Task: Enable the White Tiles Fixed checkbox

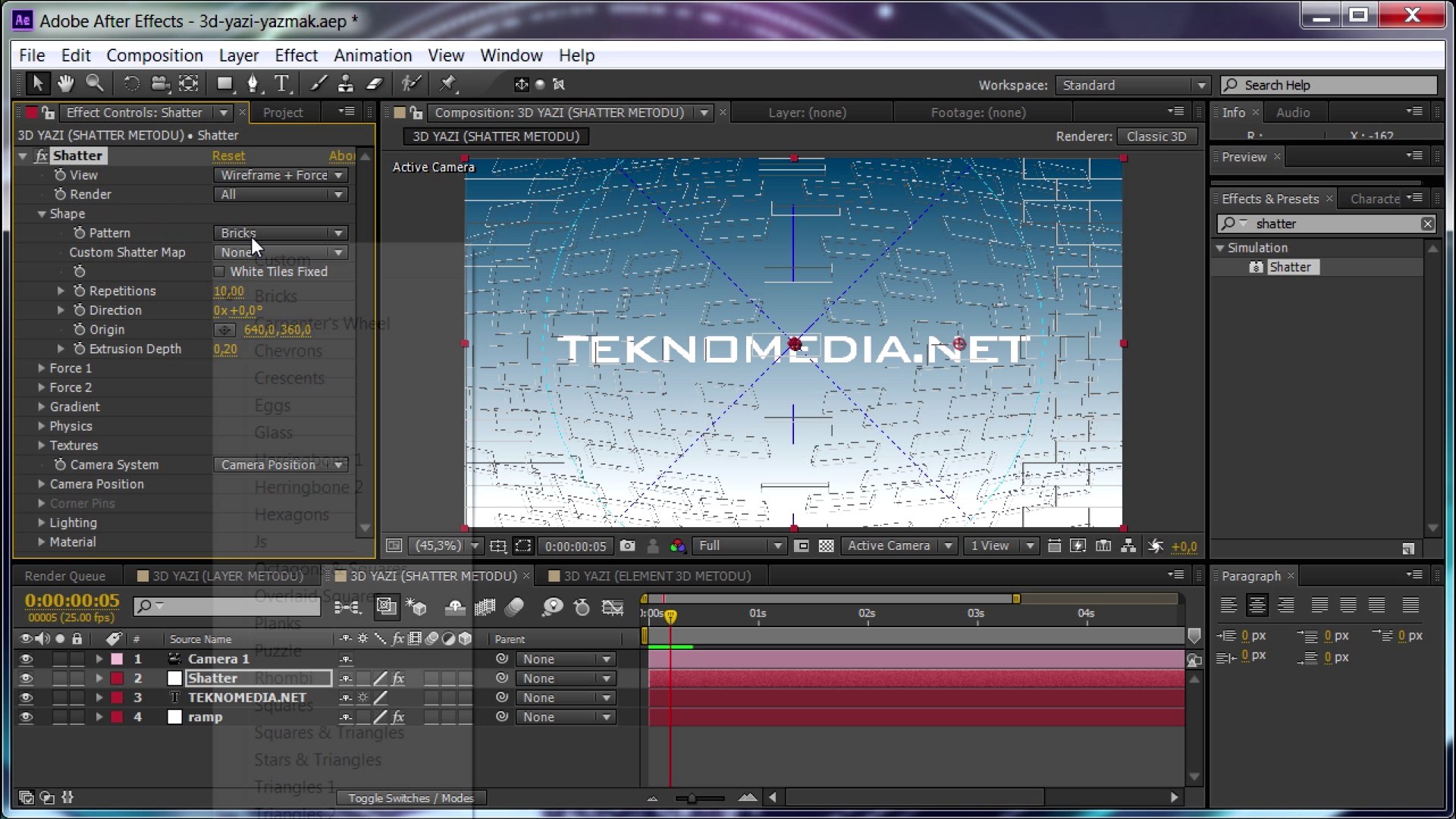Action: pos(219,271)
